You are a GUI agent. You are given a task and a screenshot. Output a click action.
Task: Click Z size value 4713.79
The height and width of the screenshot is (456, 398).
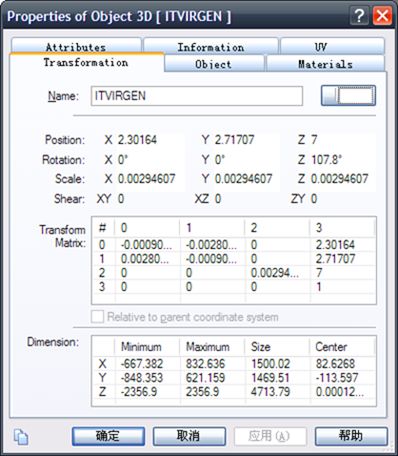click(270, 392)
